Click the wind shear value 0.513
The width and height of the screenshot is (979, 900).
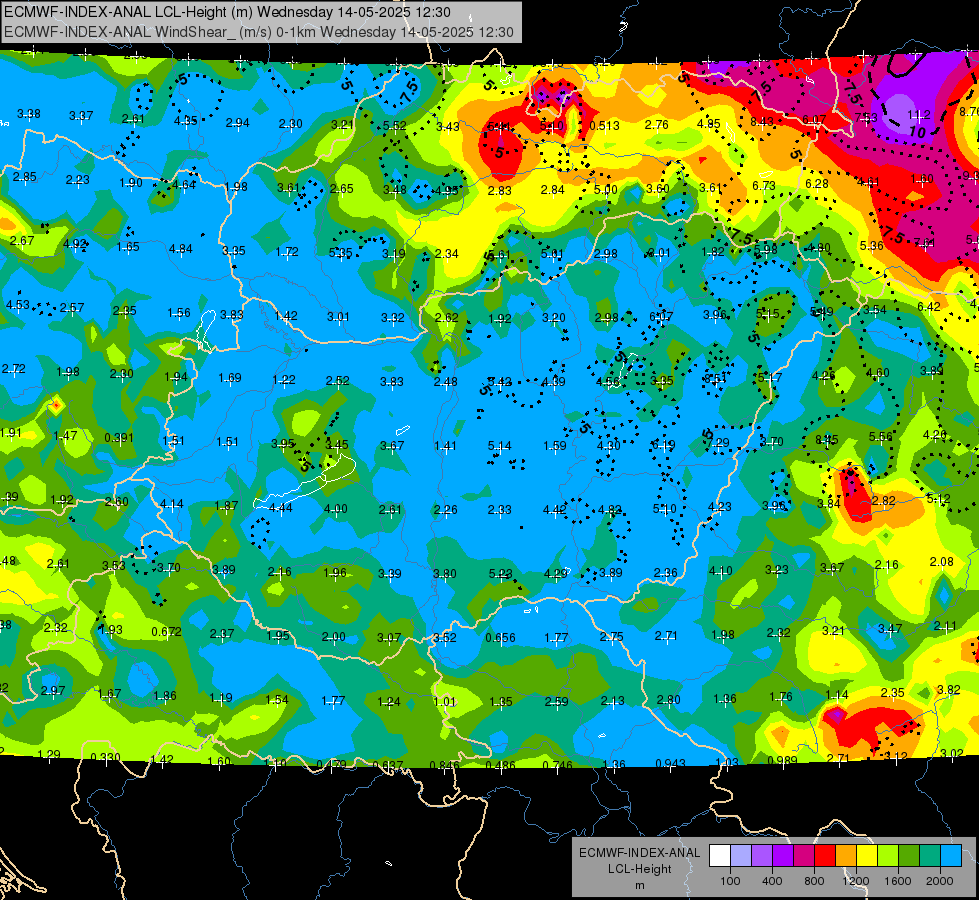coord(605,126)
